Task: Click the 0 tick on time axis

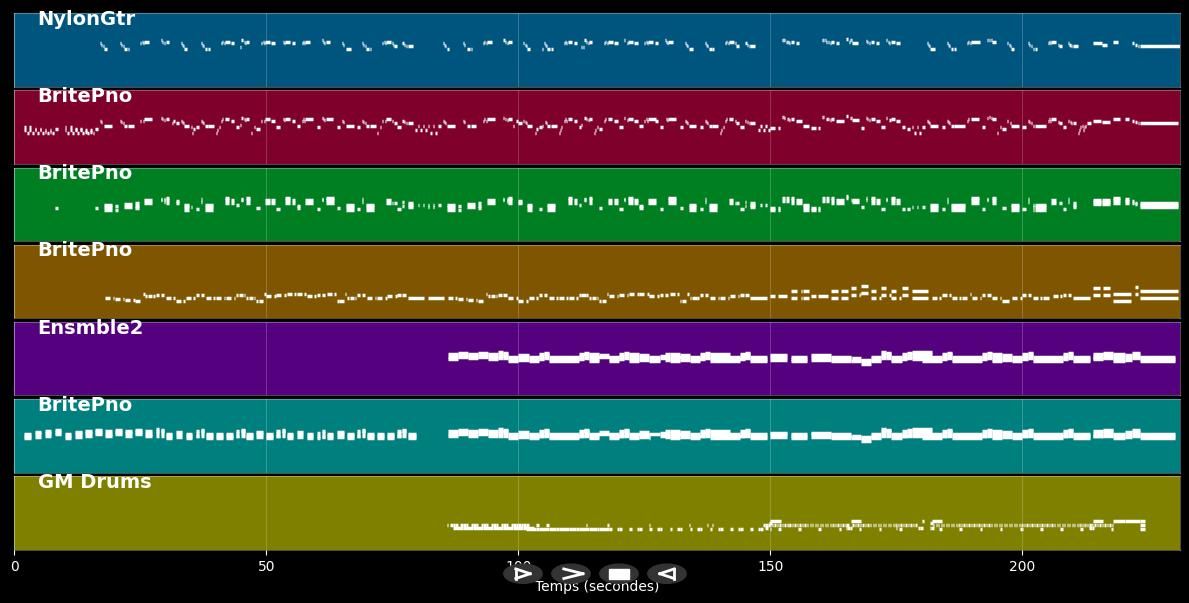Action: coord(14,567)
